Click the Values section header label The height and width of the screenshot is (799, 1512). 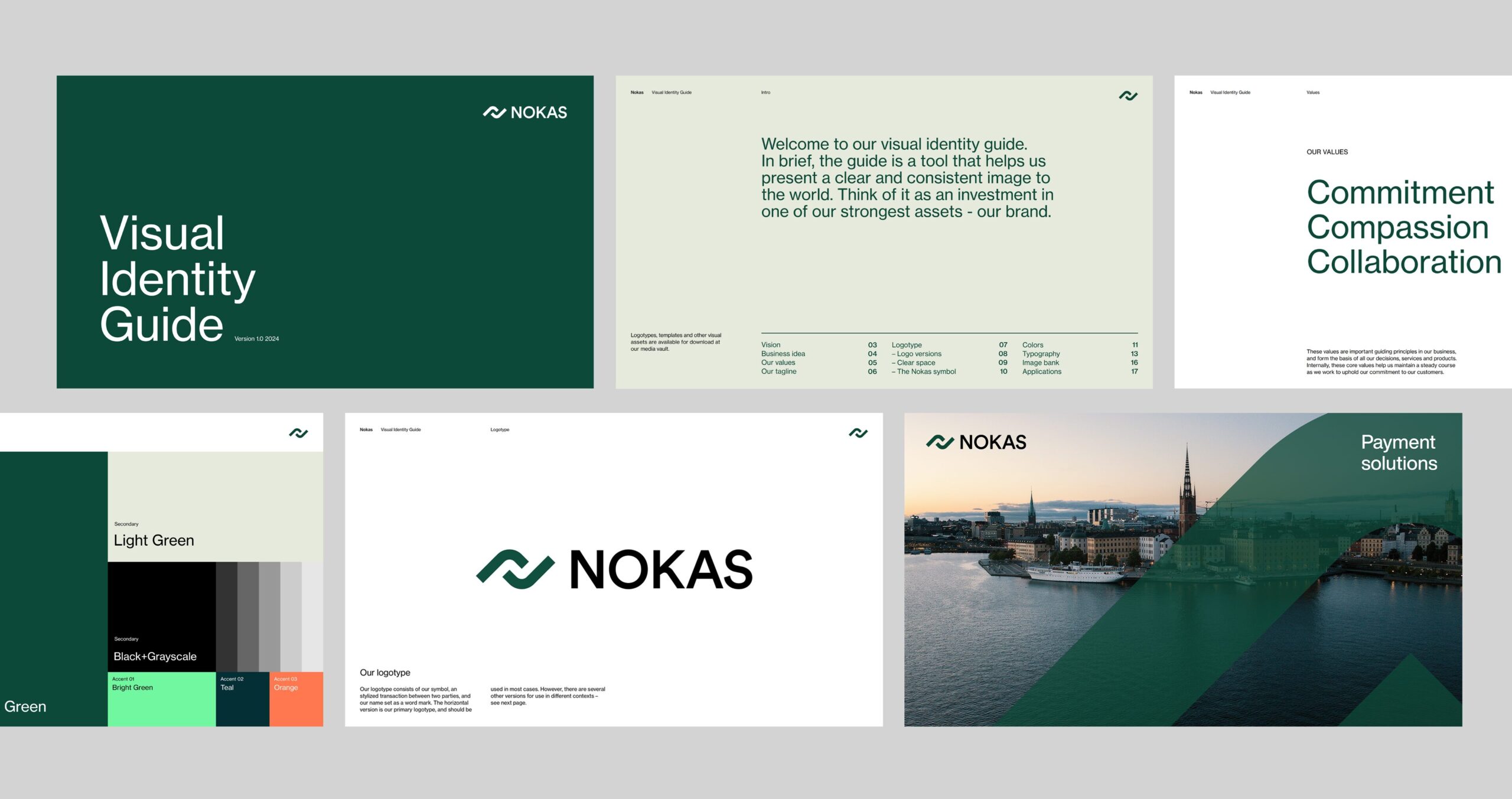(x=1312, y=93)
